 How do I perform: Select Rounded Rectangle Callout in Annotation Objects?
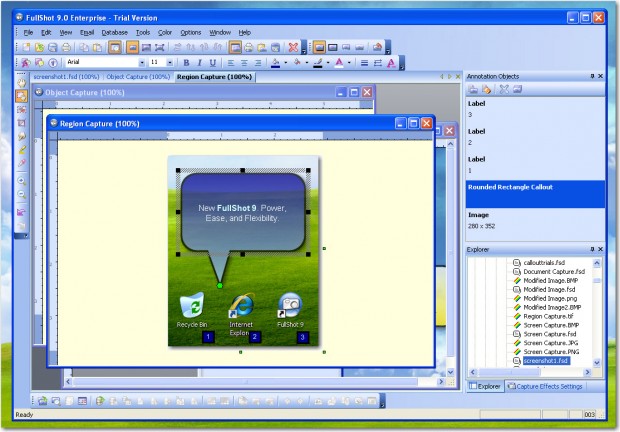click(535, 194)
